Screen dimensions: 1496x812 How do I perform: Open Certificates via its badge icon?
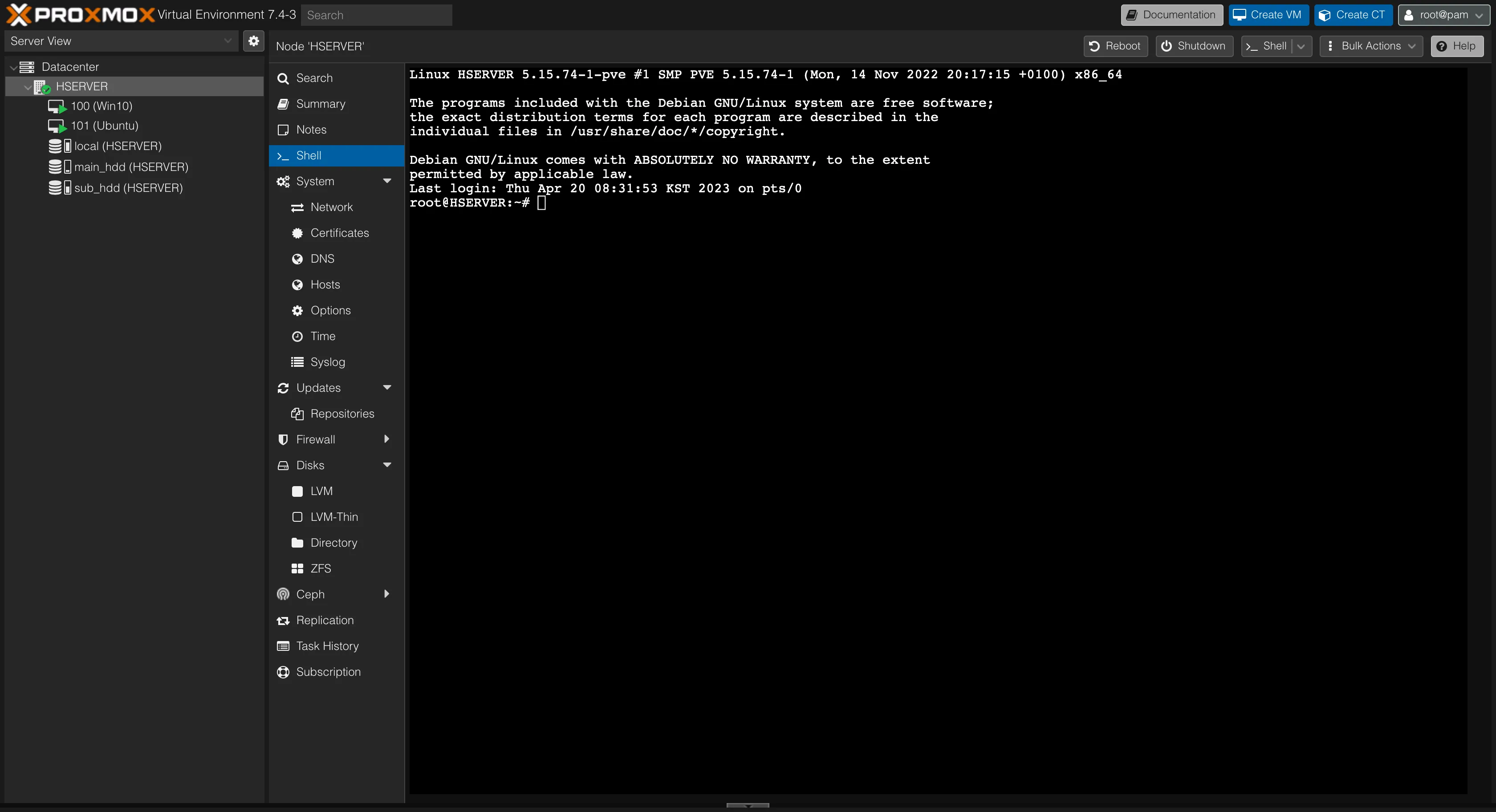click(x=297, y=233)
